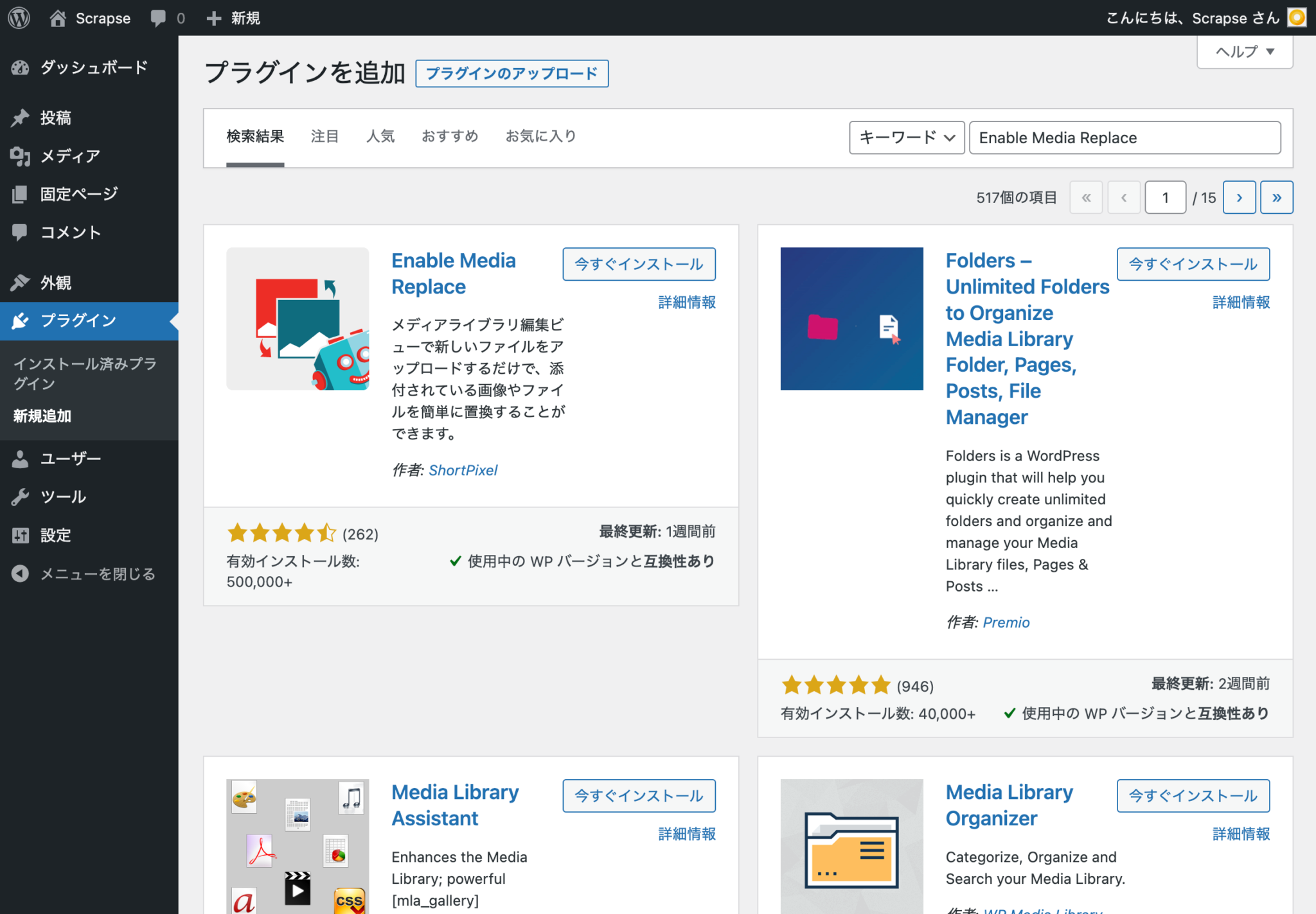Open comments via the speech bubble icon
Viewport: 1316px width, 914px height.
pos(159,17)
